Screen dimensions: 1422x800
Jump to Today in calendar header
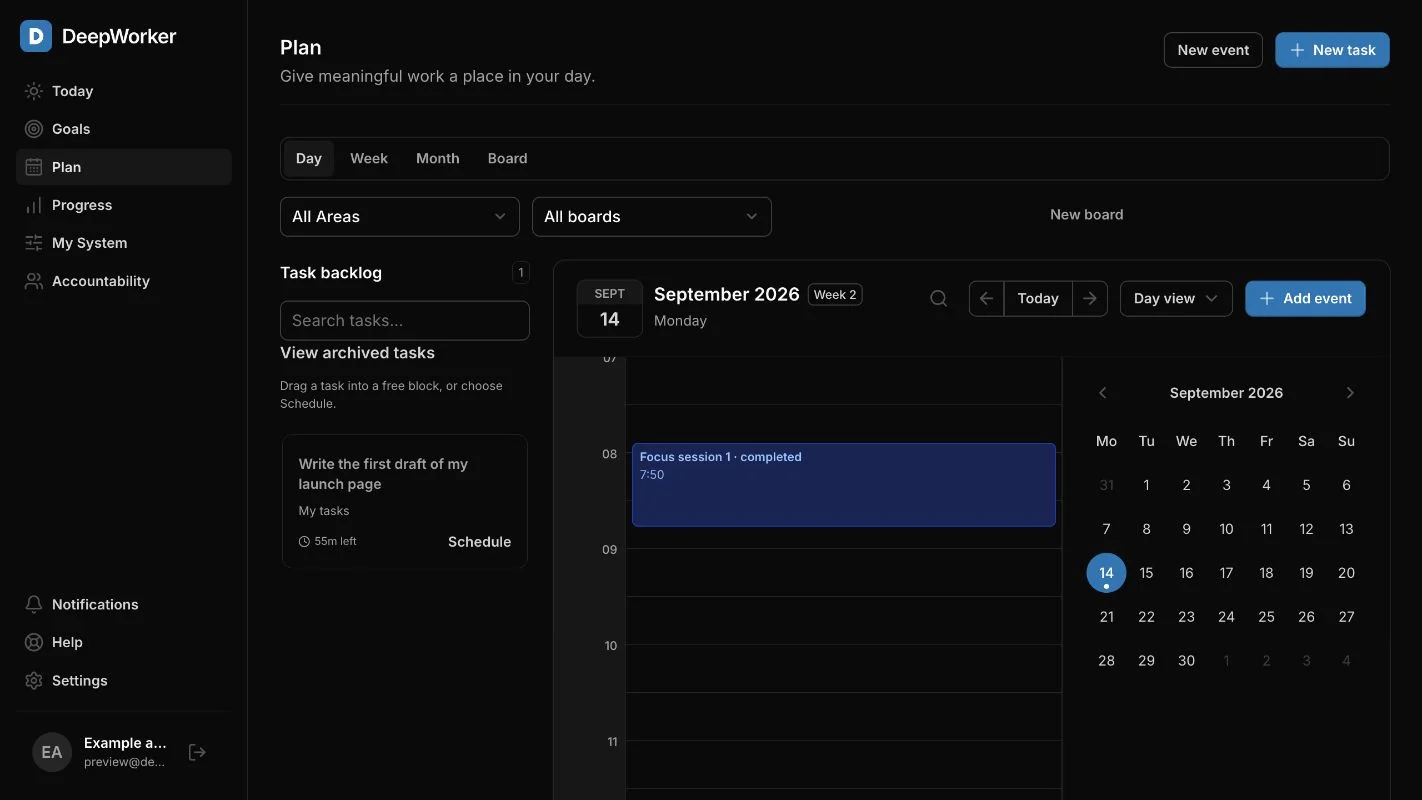1038,298
